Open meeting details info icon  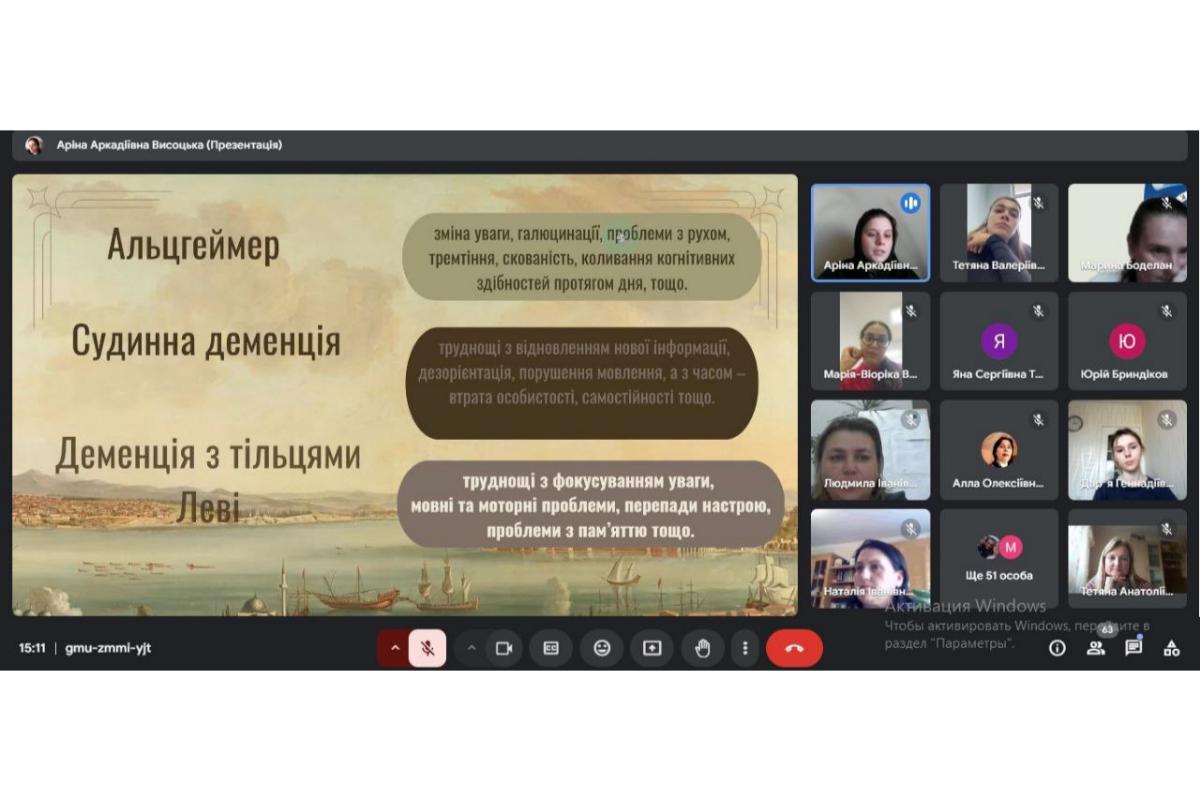1057,648
